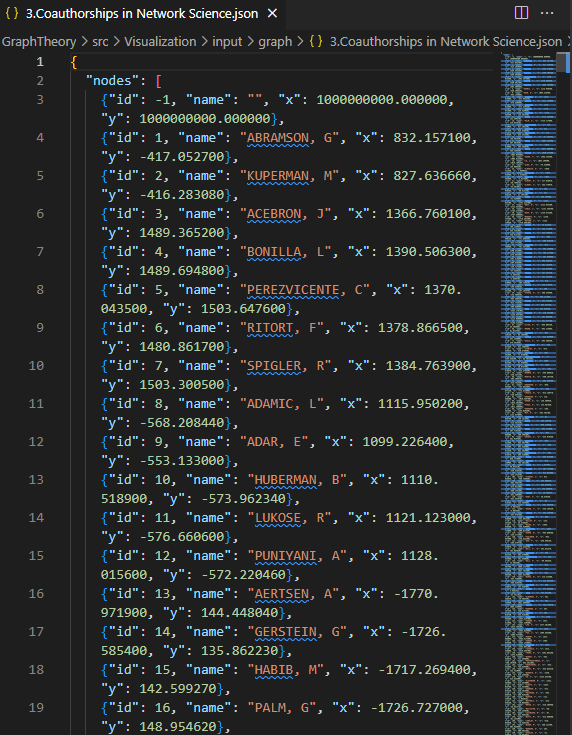Open the file name breadcrumb item

(446, 41)
